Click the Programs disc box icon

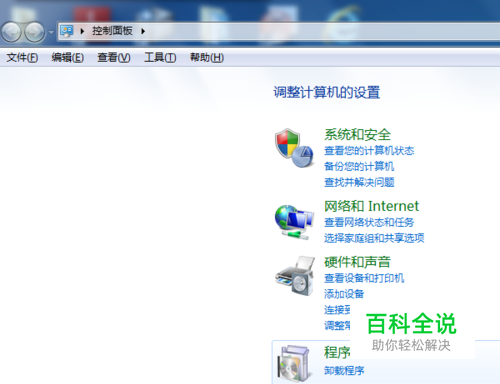tap(294, 363)
